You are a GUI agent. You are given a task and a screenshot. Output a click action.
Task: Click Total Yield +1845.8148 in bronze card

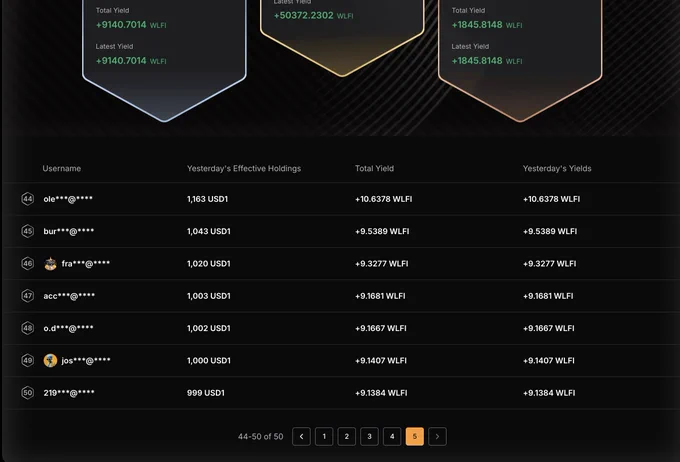coord(487,25)
